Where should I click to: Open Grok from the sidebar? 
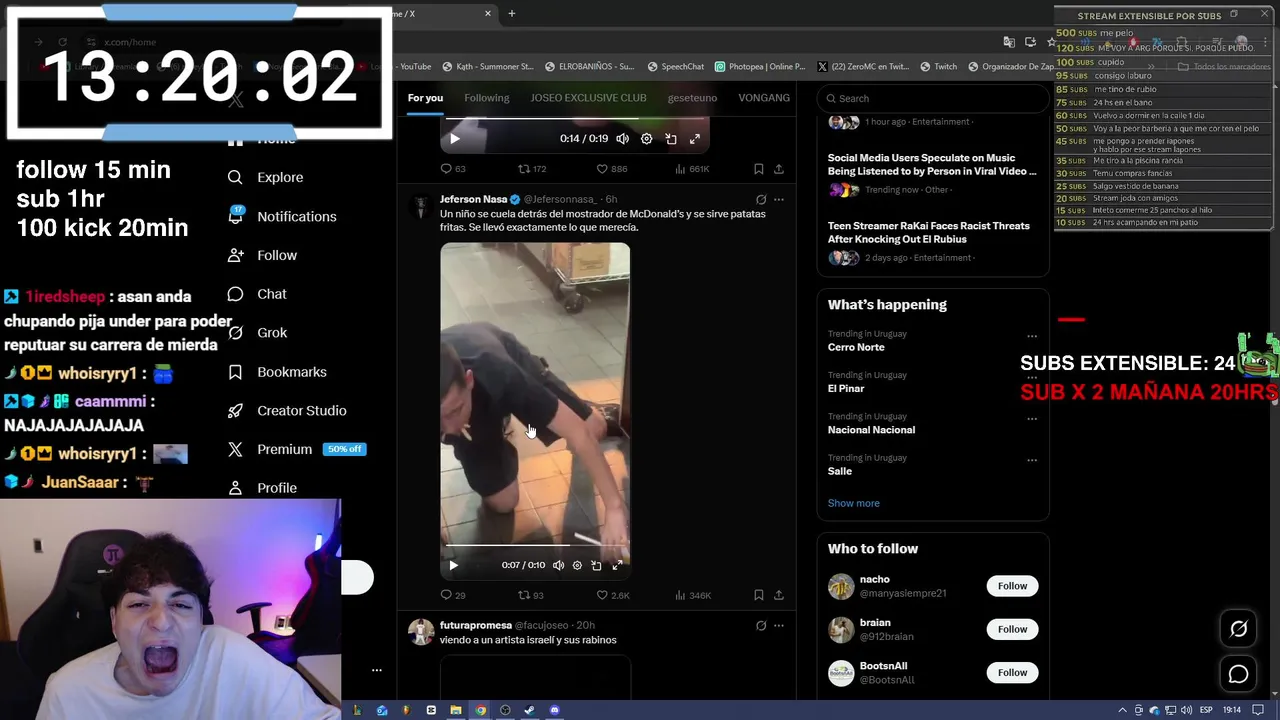click(x=257, y=332)
